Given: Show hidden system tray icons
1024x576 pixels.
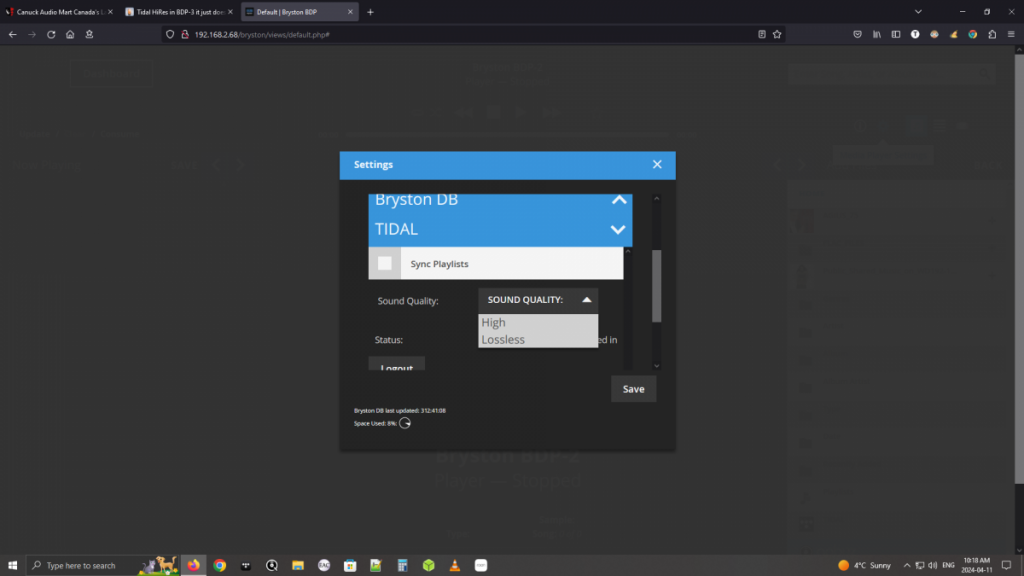Looking at the screenshot, I should pos(906,566).
